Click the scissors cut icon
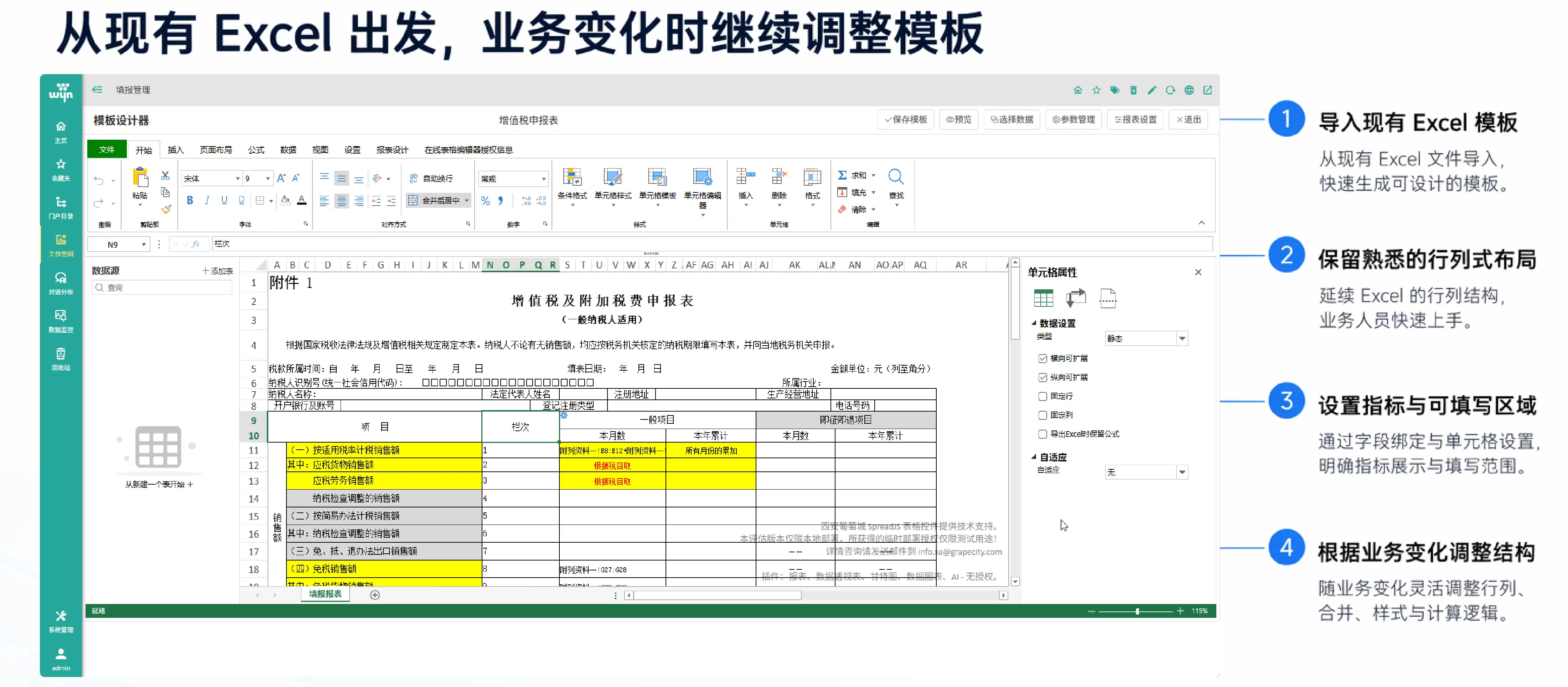Screen dimensions: 1568x687 pyautogui.click(x=165, y=175)
